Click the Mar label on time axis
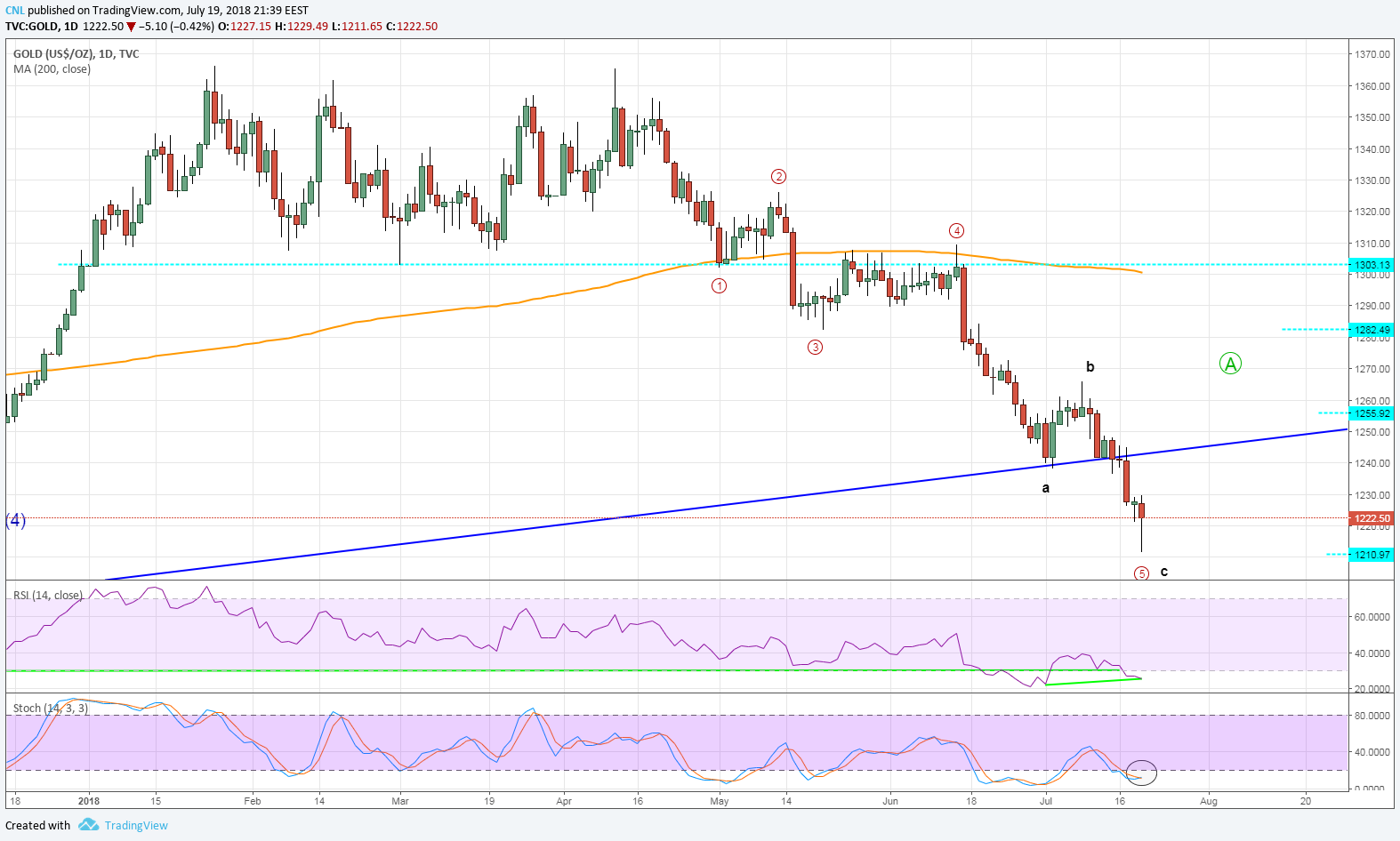 [x=400, y=801]
